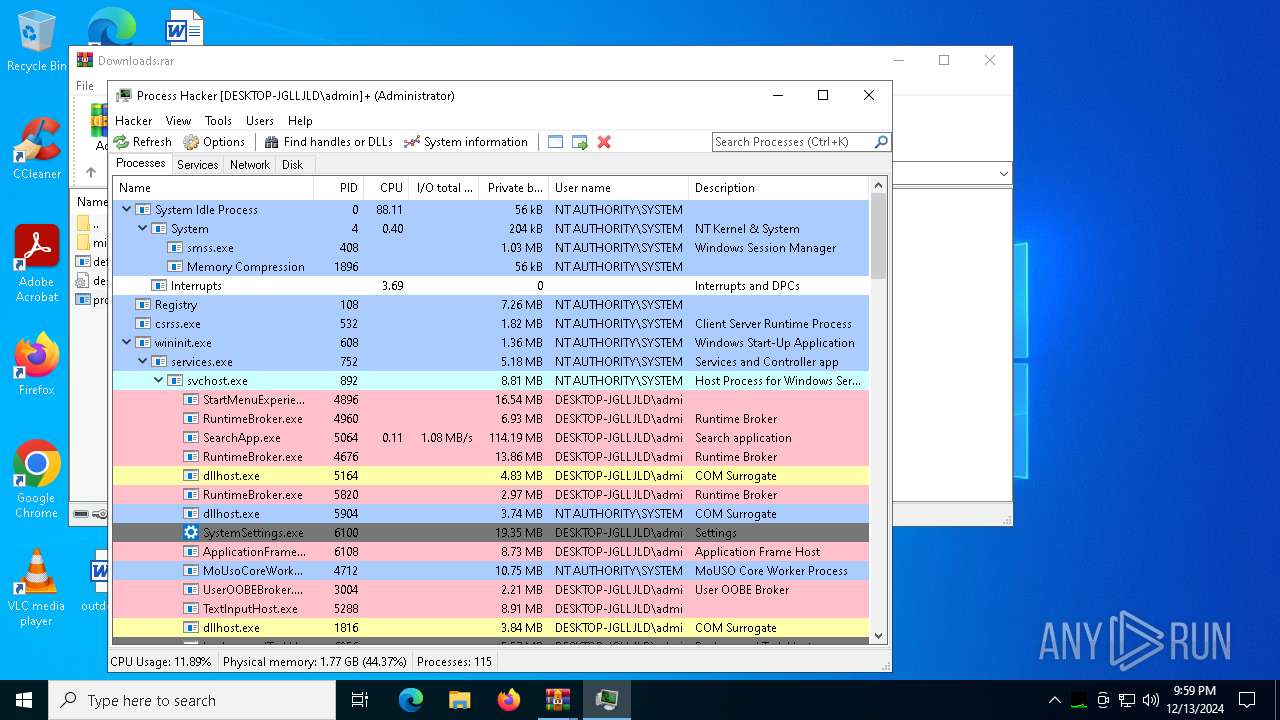Viewport: 1280px width, 720px height.
Task: Select the TextInputHost.exe row
Action: coord(491,608)
